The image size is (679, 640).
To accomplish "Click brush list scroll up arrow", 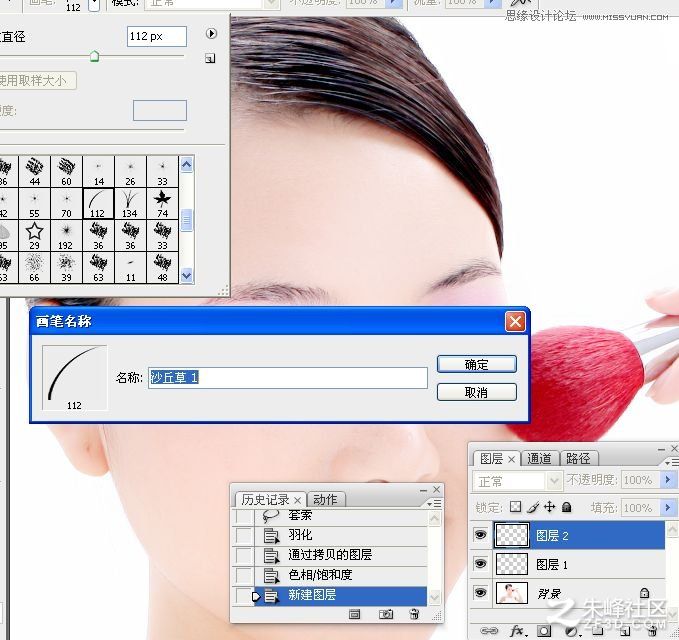I will [187, 165].
